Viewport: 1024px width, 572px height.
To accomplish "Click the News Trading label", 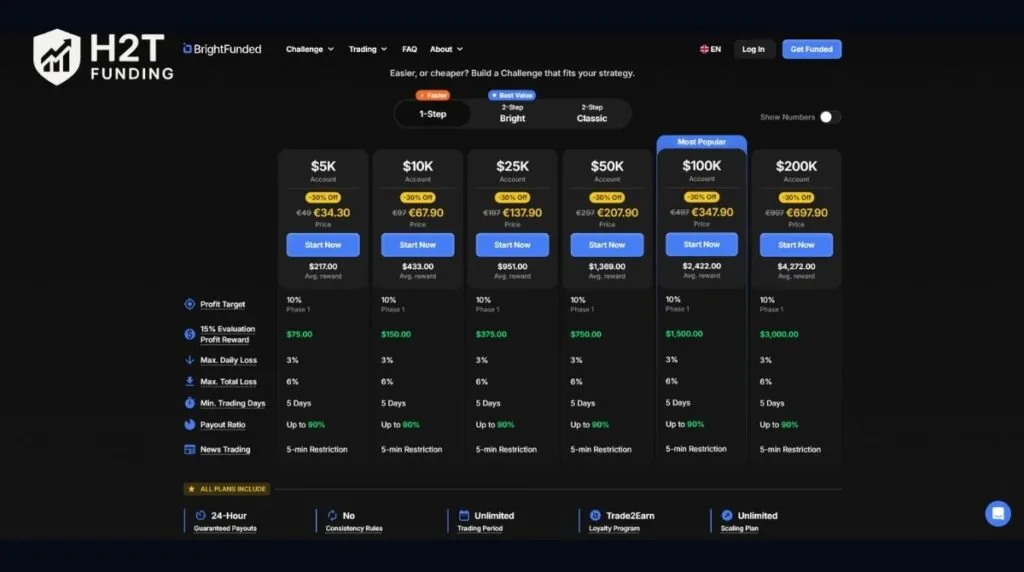I will pyautogui.click(x=225, y=449).
